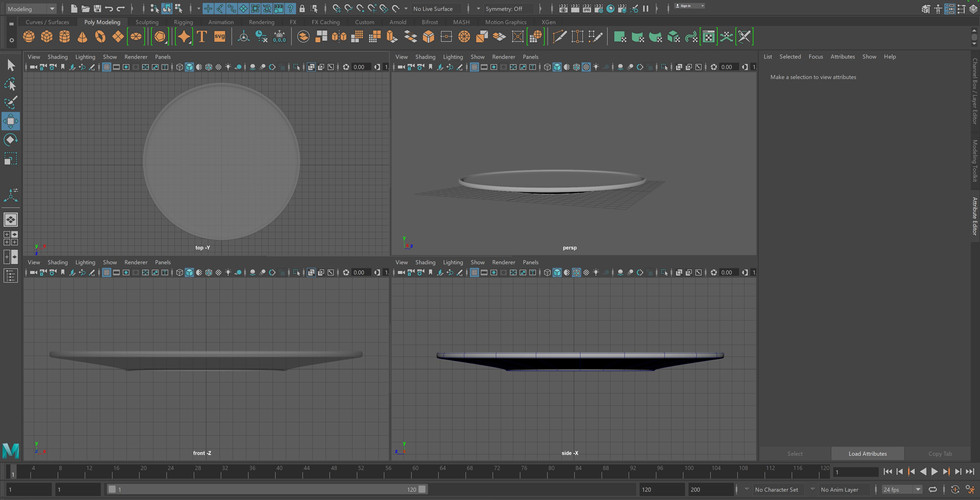Choose the Paint Selection tool
The width and height of the screenshot is (980, 500).
(11, 102)
